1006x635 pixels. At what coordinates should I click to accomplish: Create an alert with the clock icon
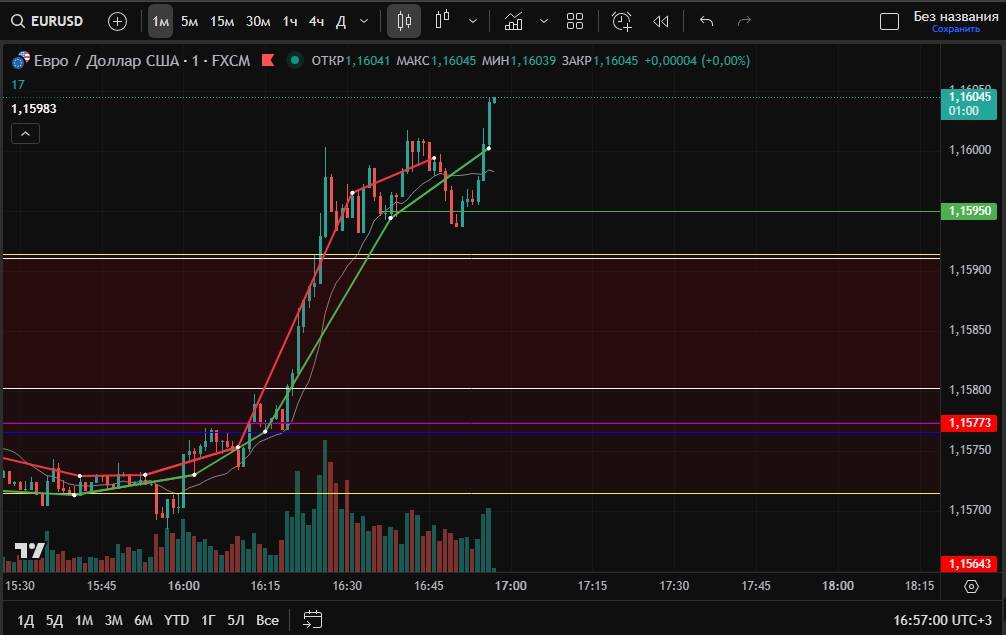point(622,21)
